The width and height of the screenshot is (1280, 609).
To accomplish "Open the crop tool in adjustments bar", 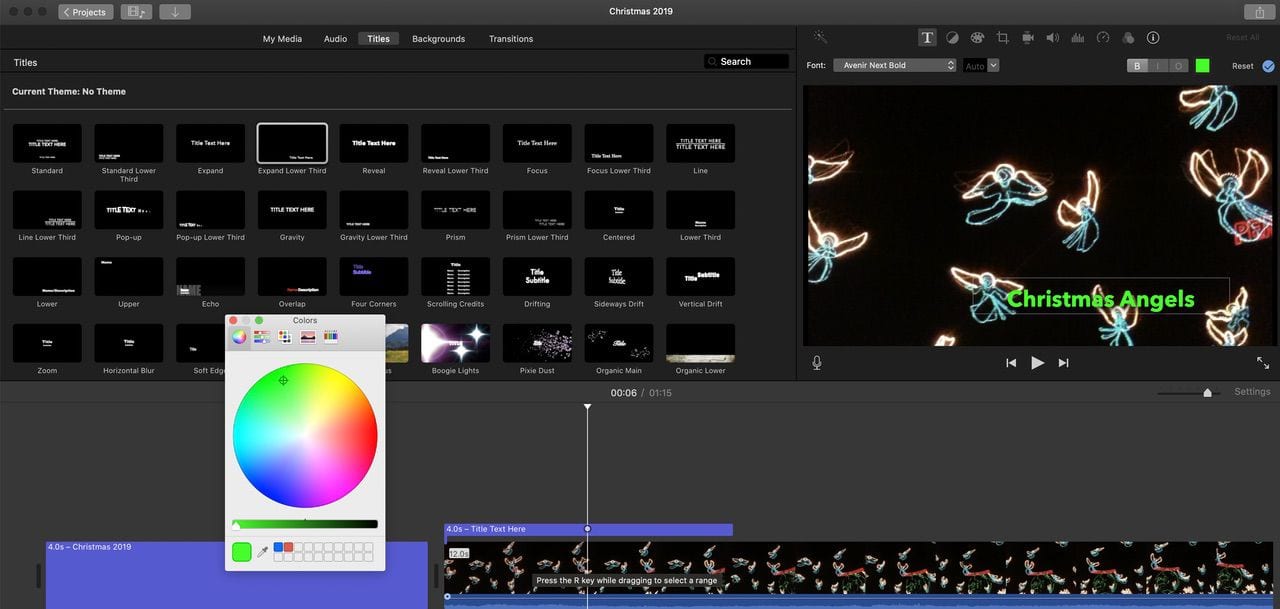I will [x=1002, y=38].
